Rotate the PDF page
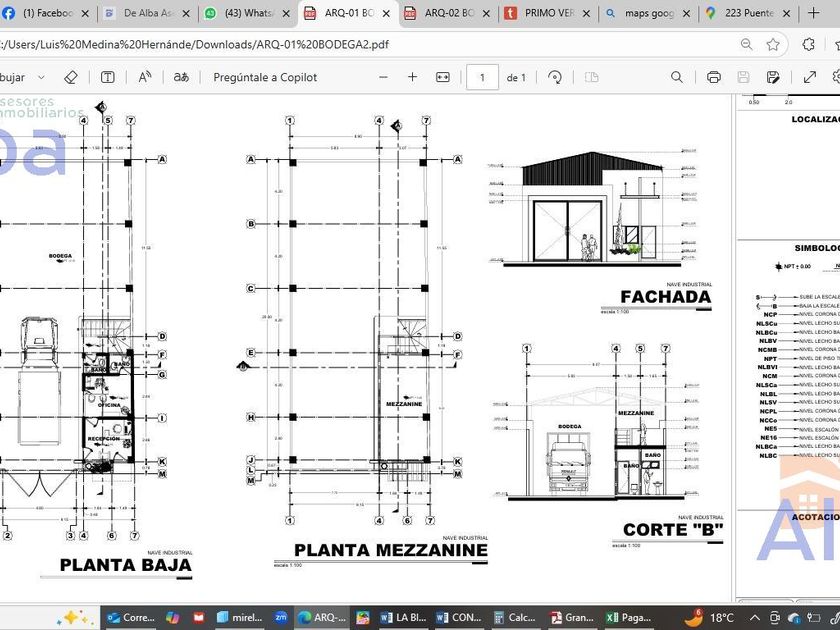The width and height of the screenshot is (840, 630). [555, 77]
